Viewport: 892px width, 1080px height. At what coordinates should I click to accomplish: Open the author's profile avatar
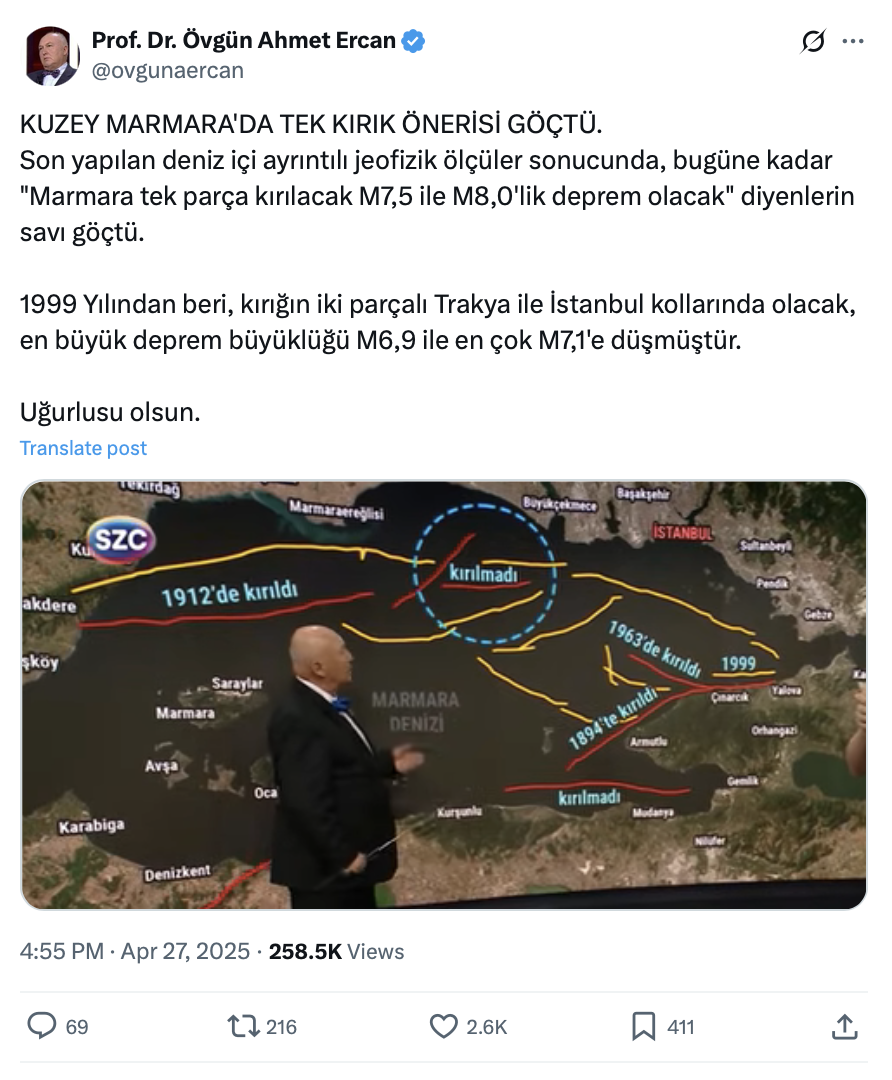coord(51,56)
